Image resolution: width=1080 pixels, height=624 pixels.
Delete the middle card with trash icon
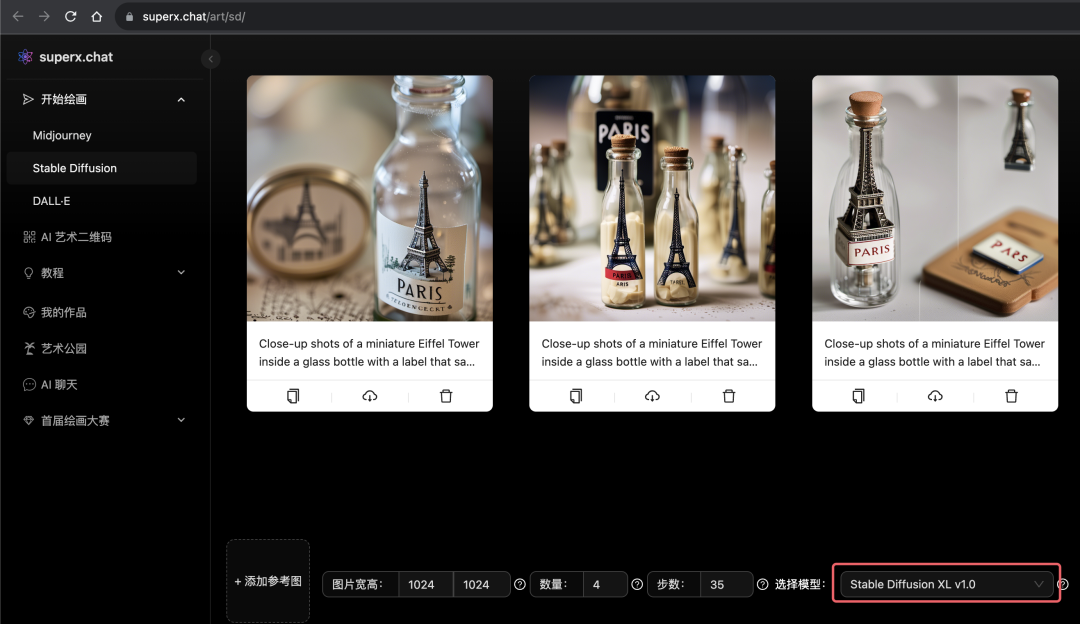pyautogui.click(x=729, y=396)
